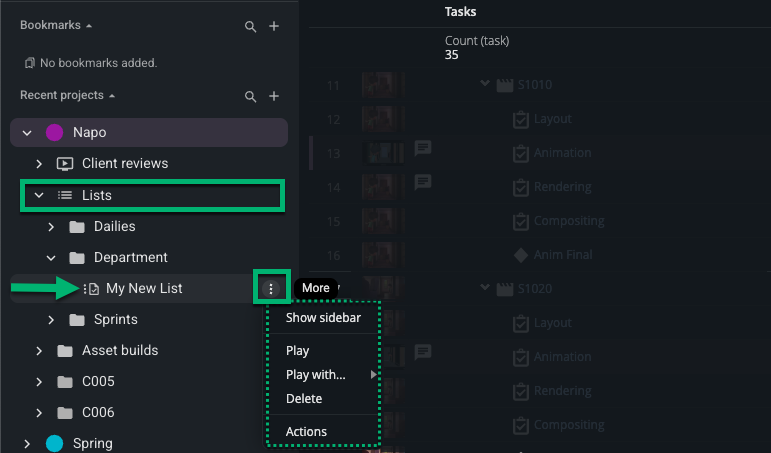Click the Asset builds folder icon
Viewport: 771px width, 453px height.
click(65, 351)
